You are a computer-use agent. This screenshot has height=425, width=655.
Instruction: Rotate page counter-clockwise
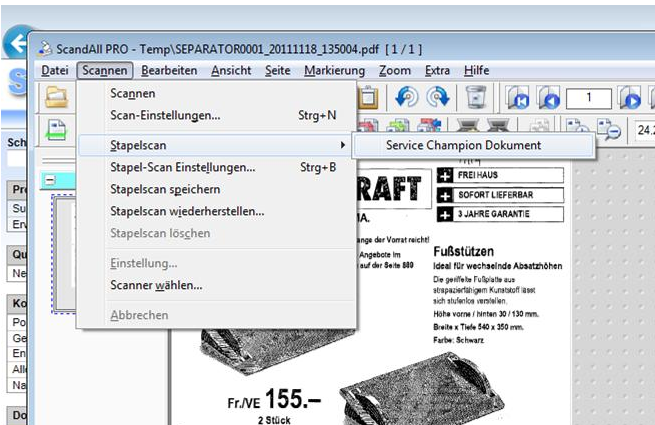pos(406,97)
